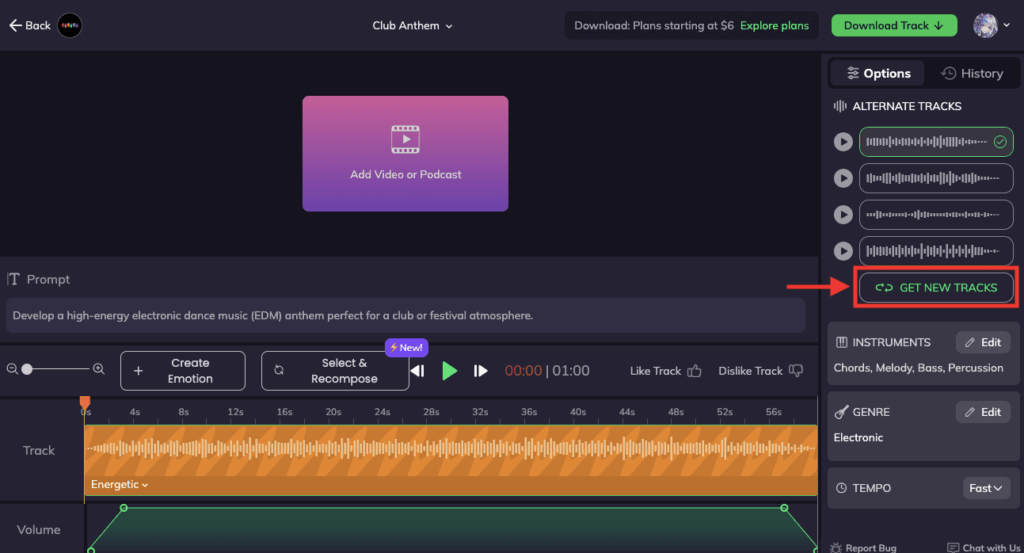This screenshot has height=553, width=1024.
Task: Switch to the History tab
Action: [x=972, y=73]
